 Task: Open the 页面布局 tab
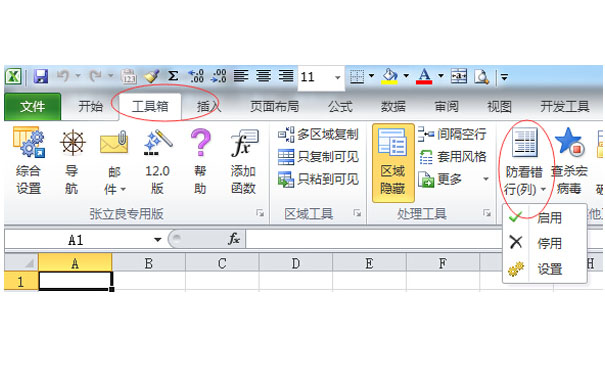(x=274, y=106)
